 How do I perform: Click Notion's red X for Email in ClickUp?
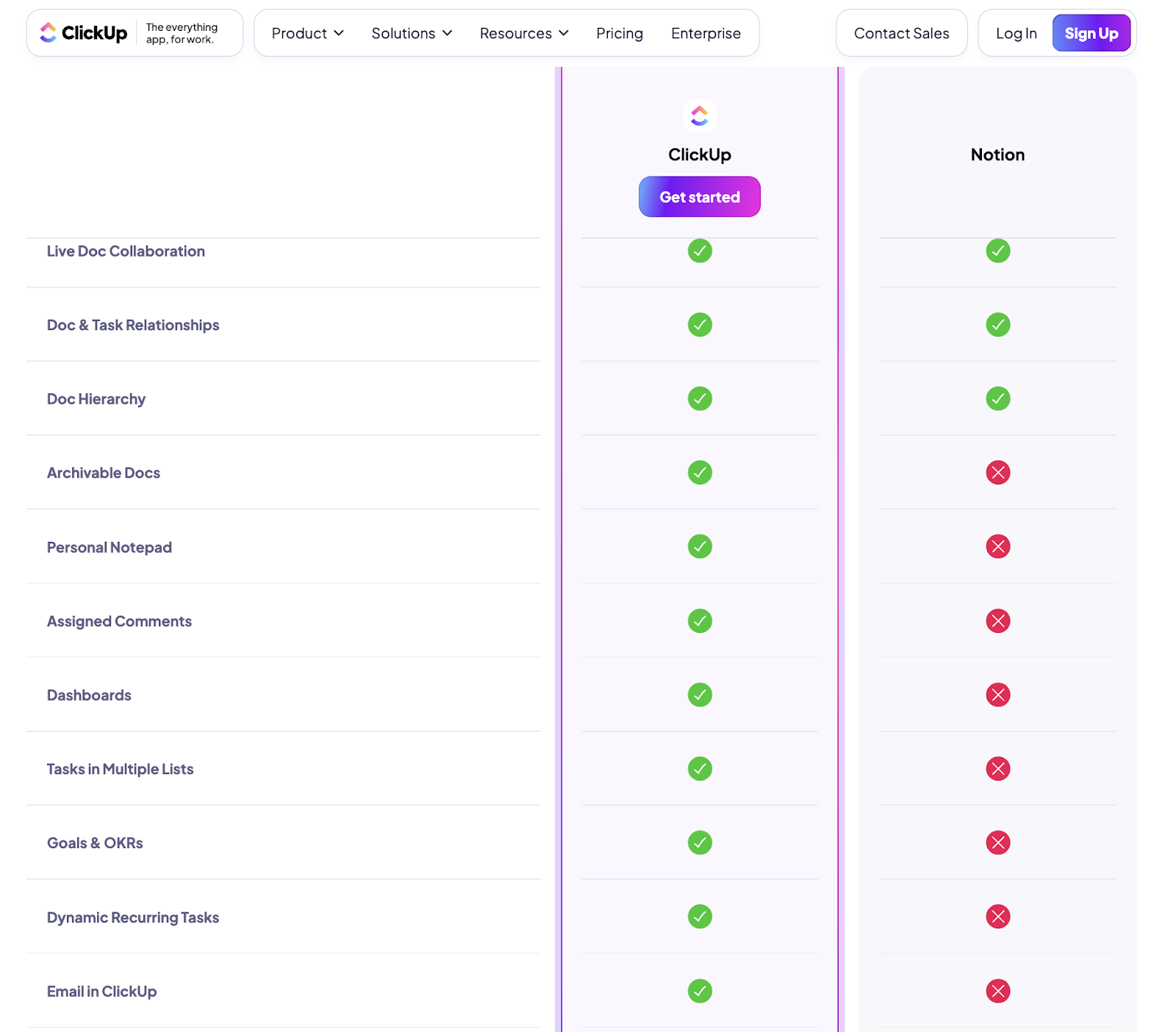tap(998, 991)
